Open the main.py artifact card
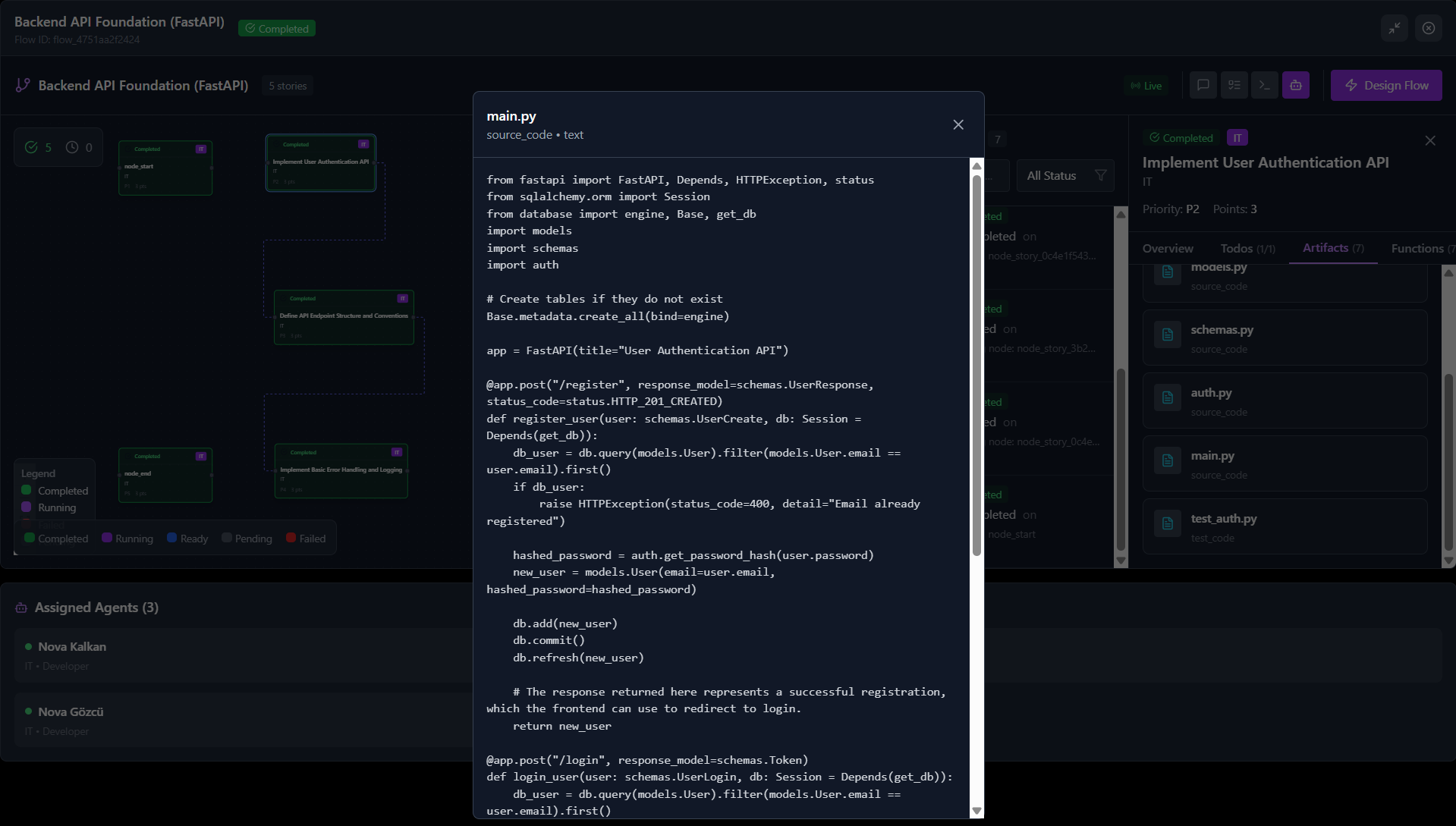1456x826 pixels. tap(1285, 464)
